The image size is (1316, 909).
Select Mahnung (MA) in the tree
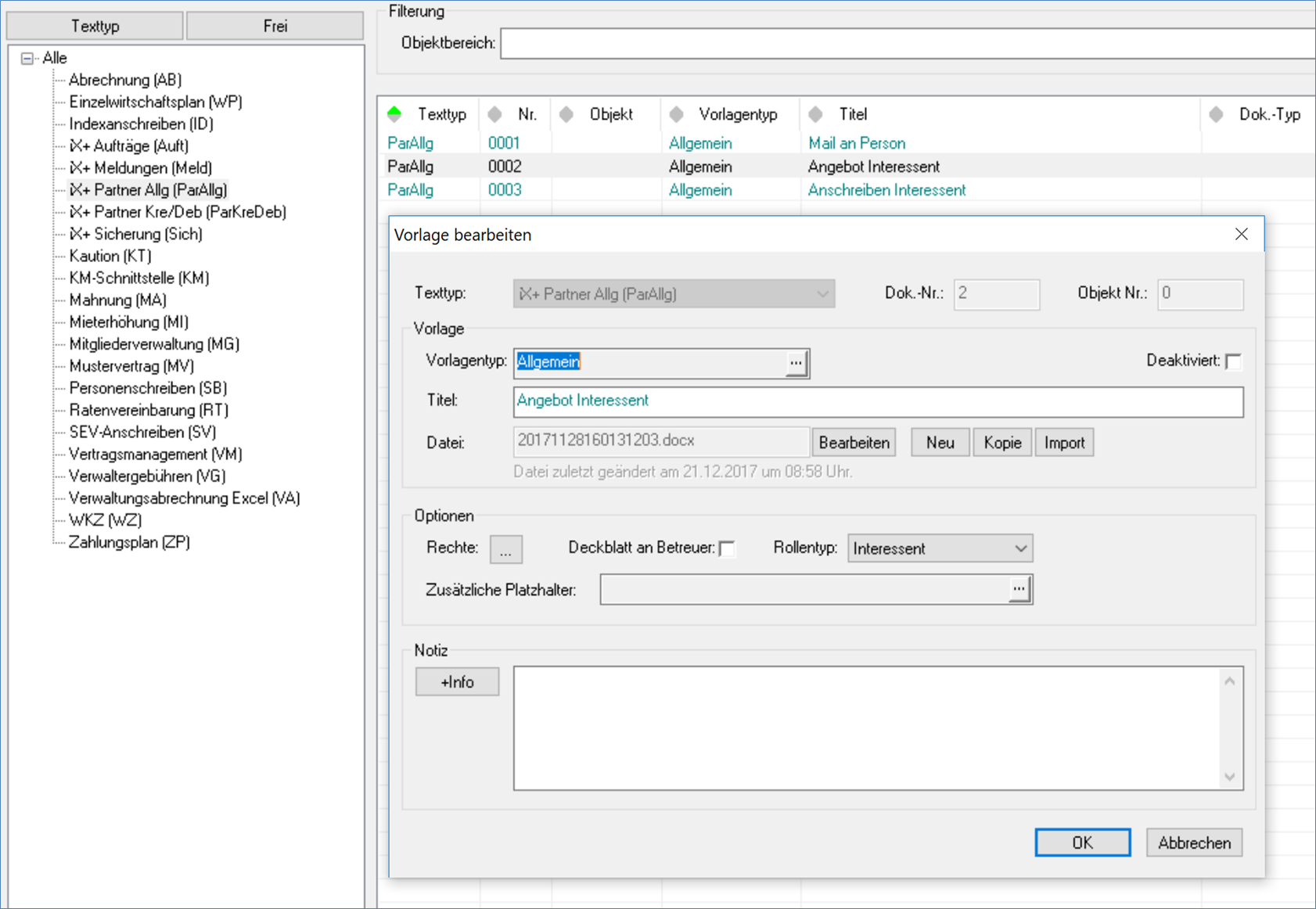117,300
